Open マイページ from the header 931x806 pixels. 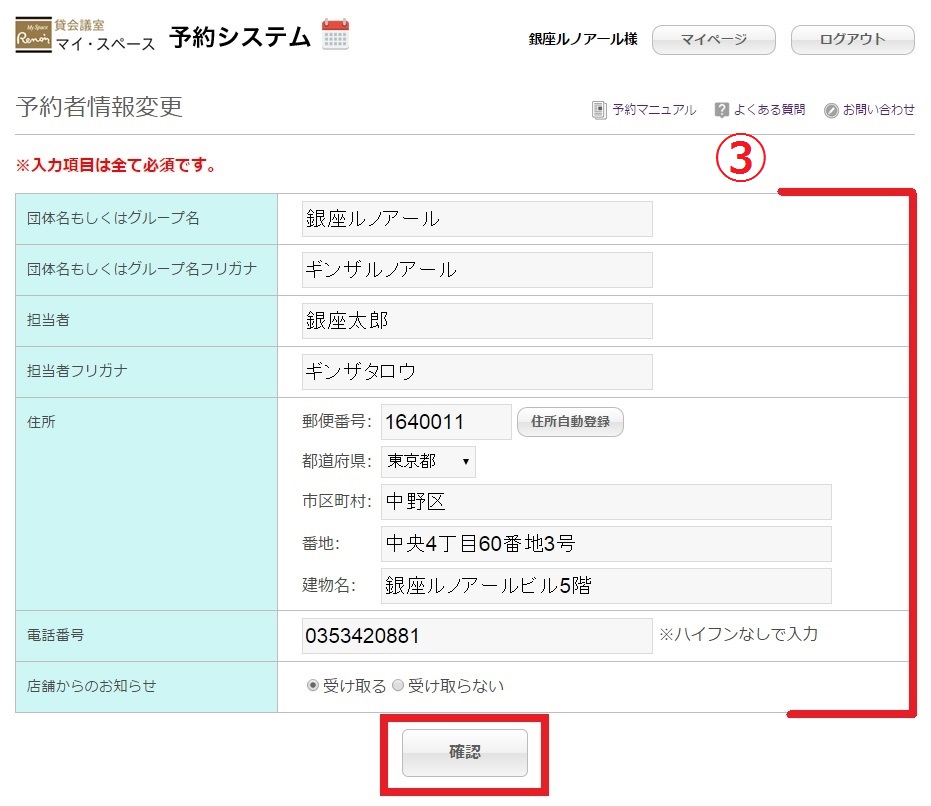pos(713,40)
